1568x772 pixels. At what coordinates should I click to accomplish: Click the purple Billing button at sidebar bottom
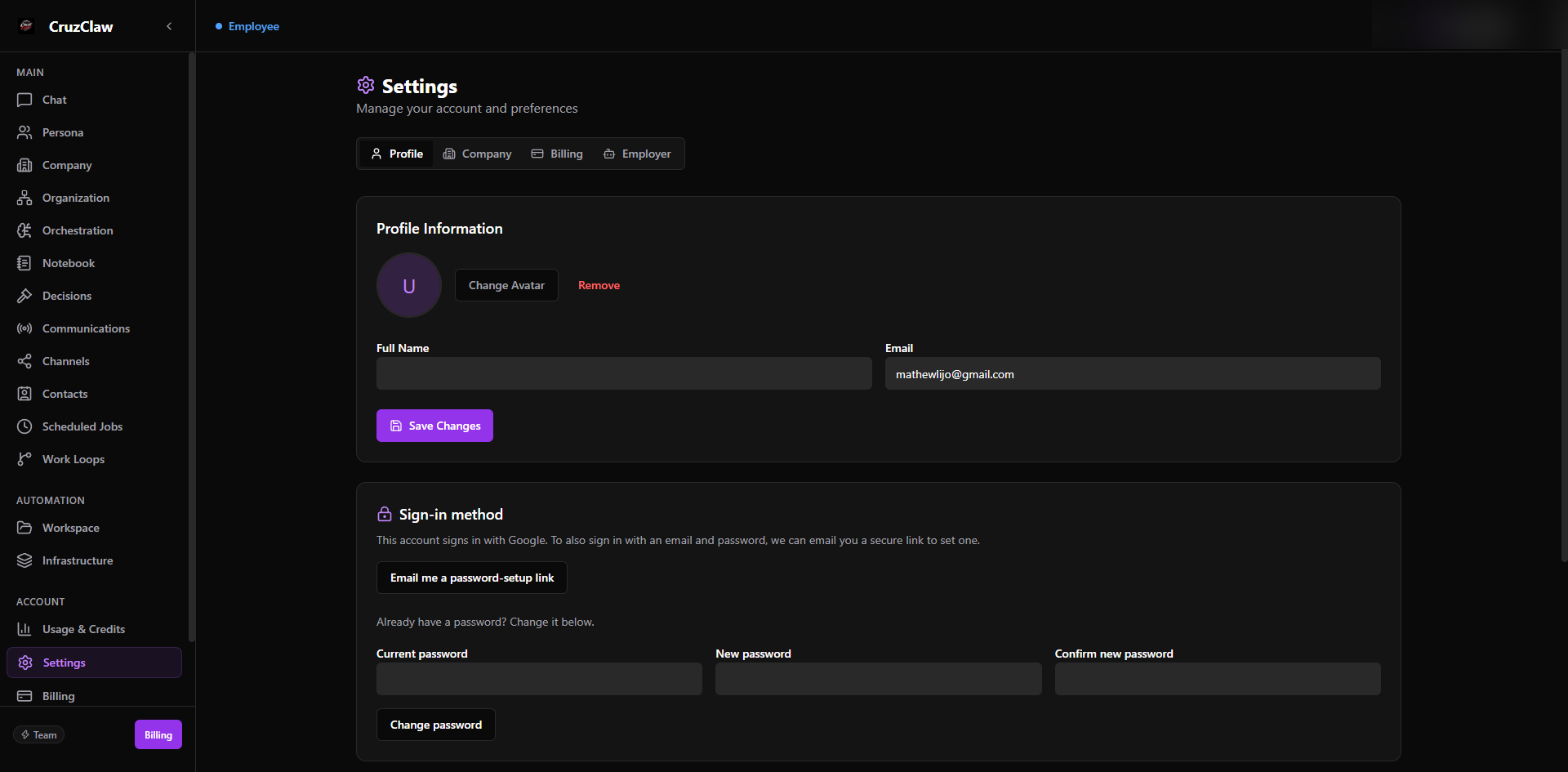coord(158,734)
